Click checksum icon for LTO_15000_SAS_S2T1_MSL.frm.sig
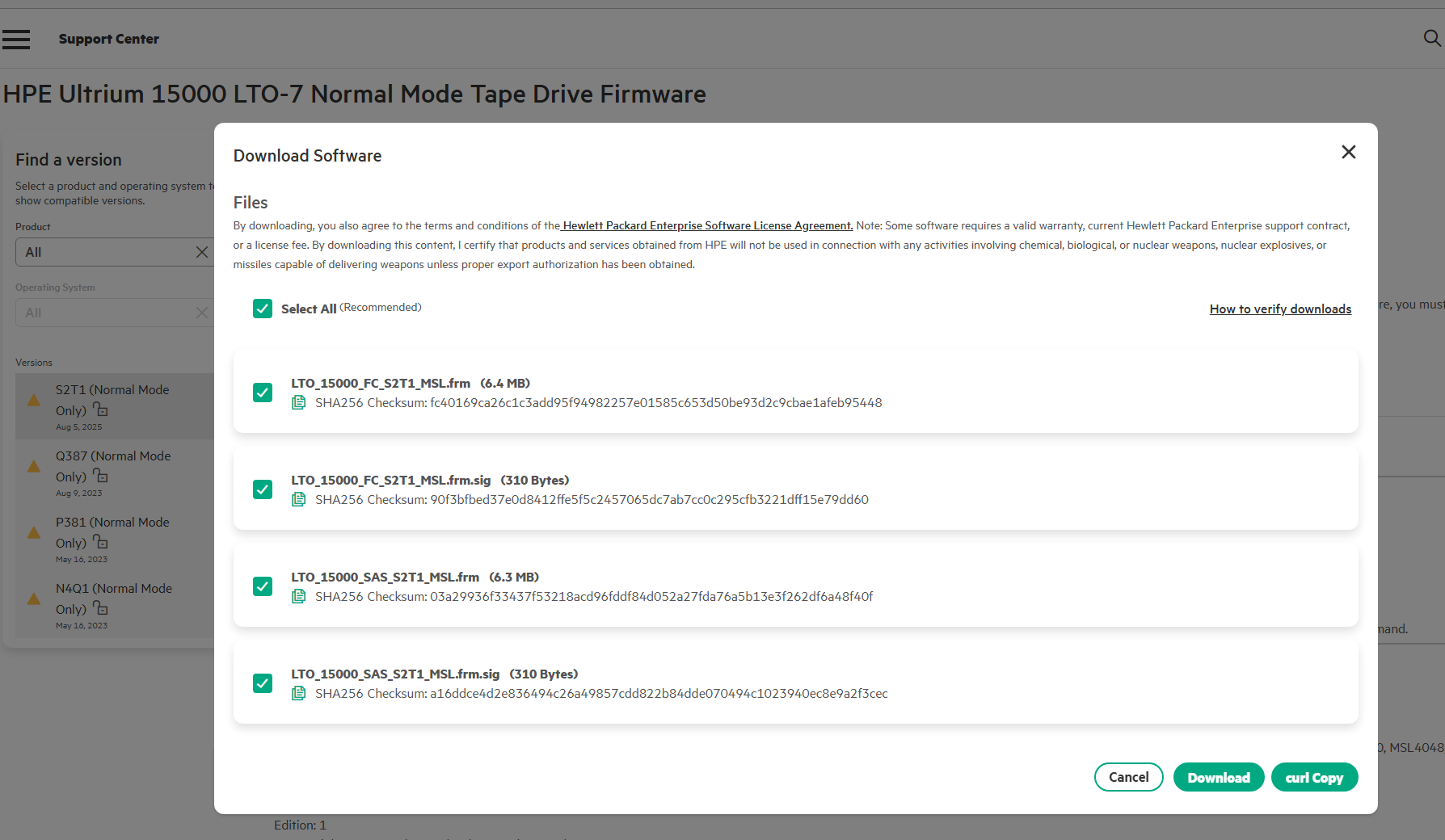 [x=298, y=694]
